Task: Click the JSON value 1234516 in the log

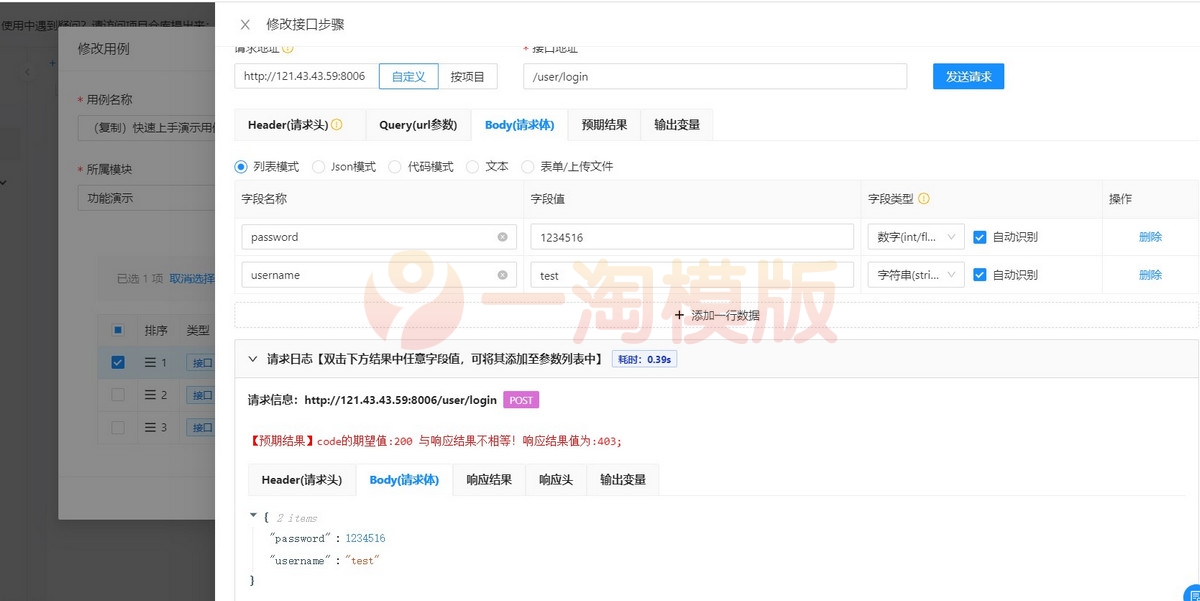Action: pos(366,538)
